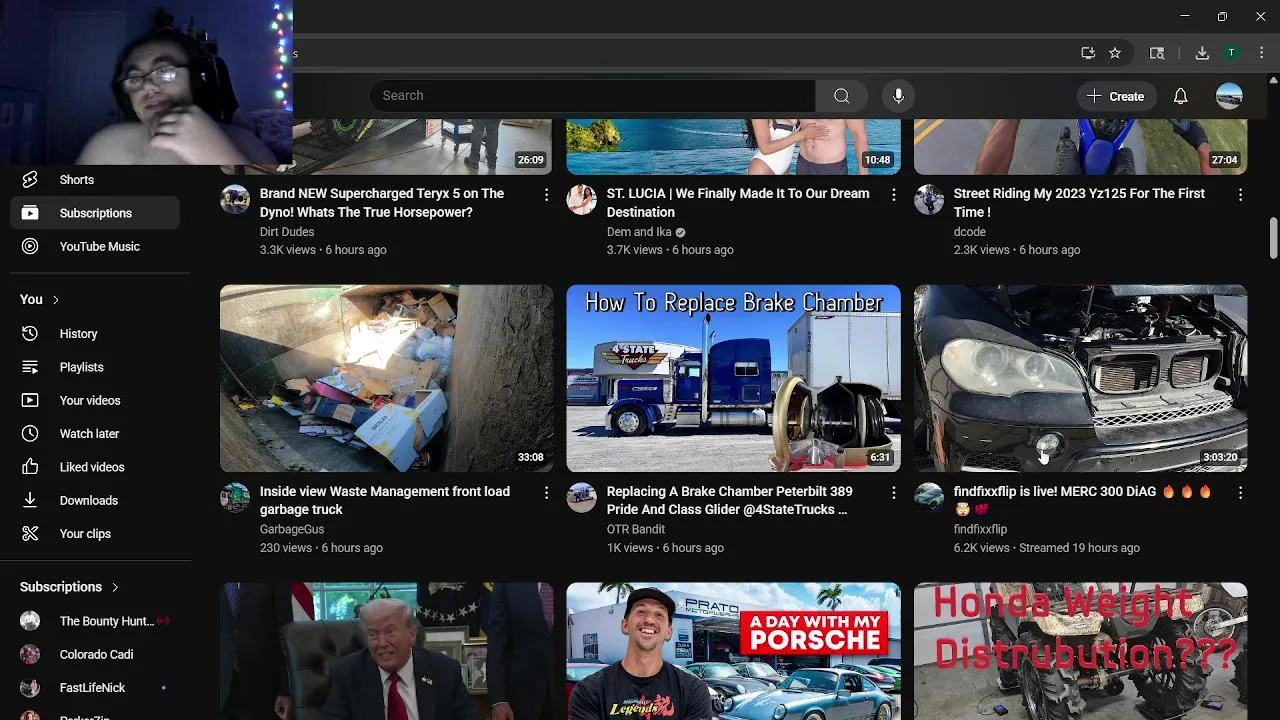This screenshot has height=720, width=1280.
Task: Open the findfixxflip channel avatar
Action: click(x=928, y=497)
